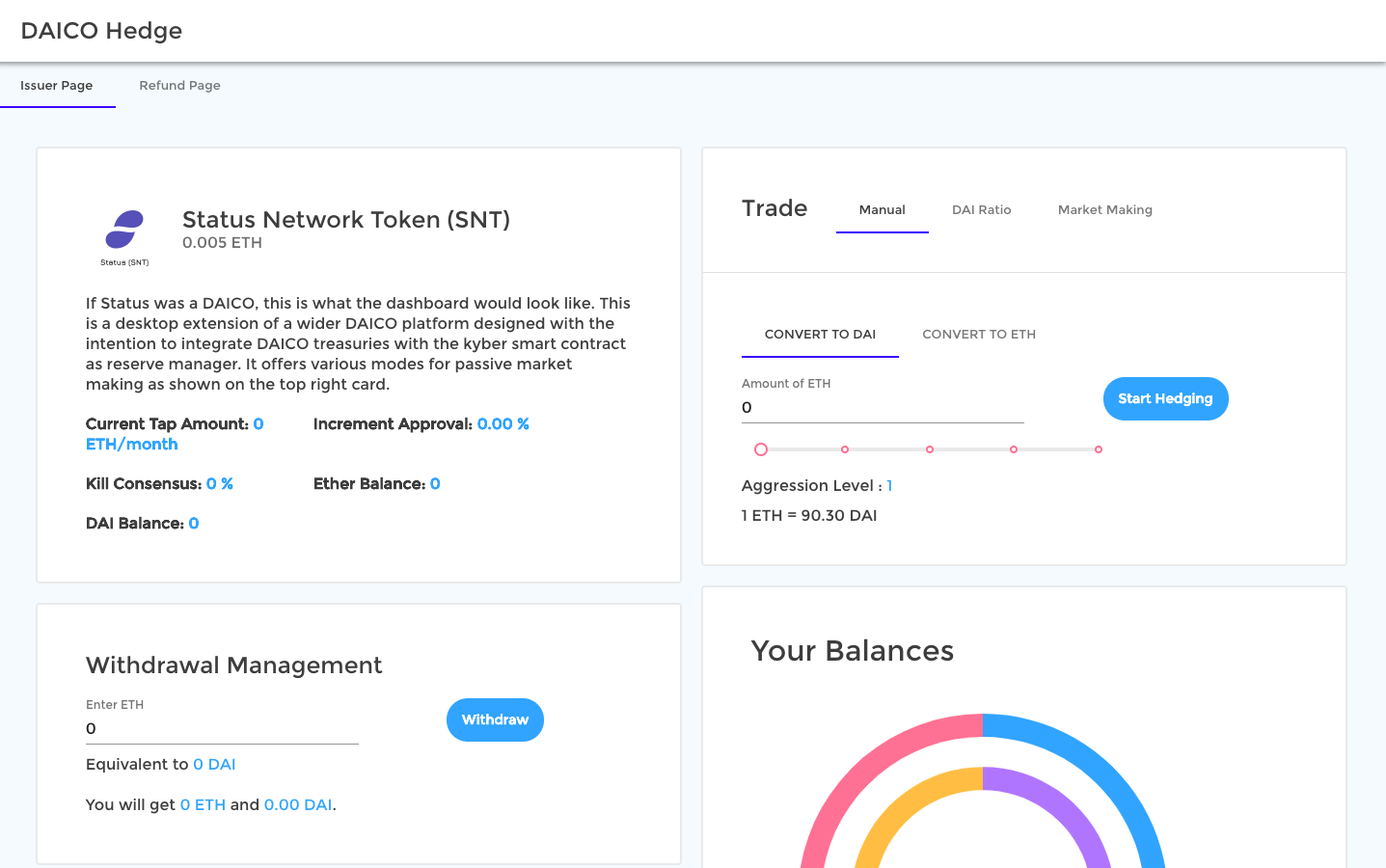Set aggression slider to middle tick mark
Image resolution: width=1386 pixels, height=868 pixels.
point(930,449)
